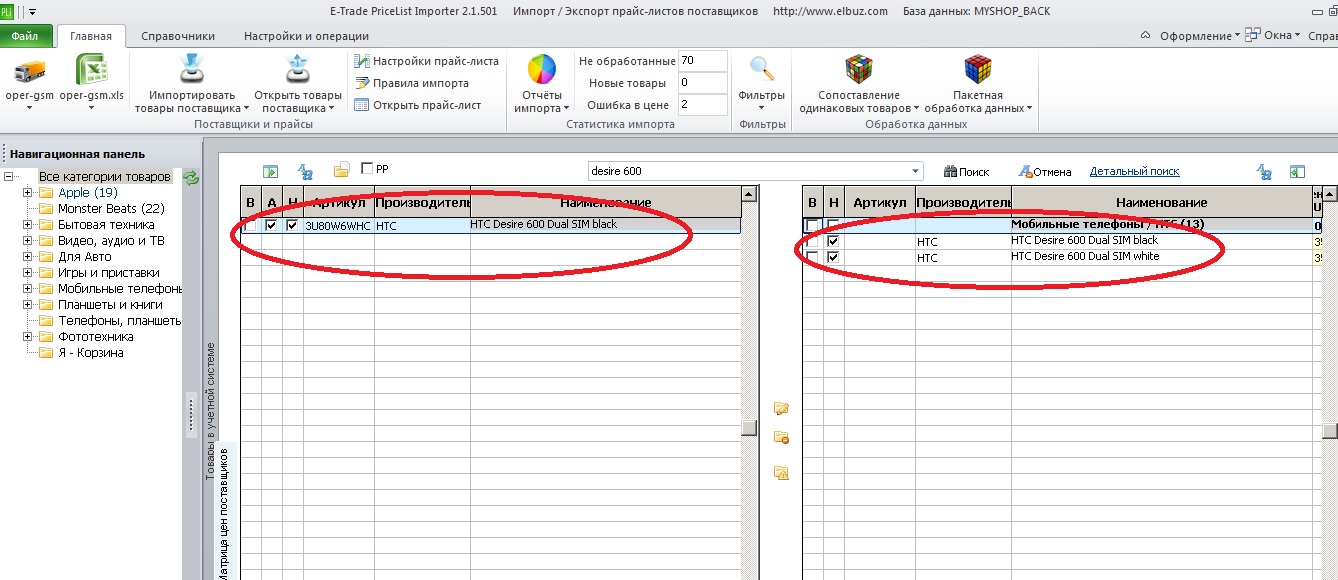
Task: Open the Детальный поиск link
Action: click(x=1134, y=172)
